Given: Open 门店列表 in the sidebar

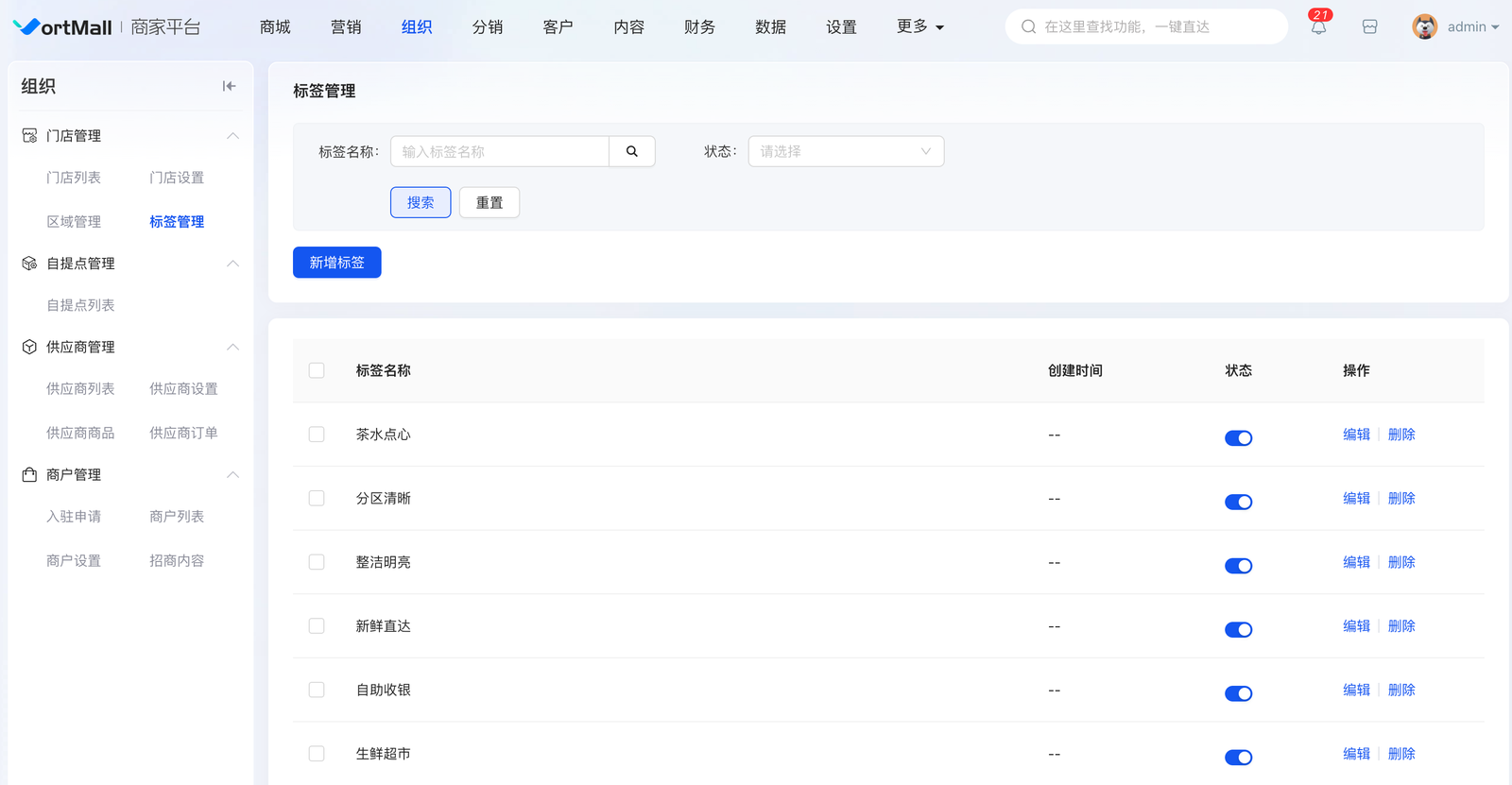Looking at the screenshot, I should click(74, 178).
